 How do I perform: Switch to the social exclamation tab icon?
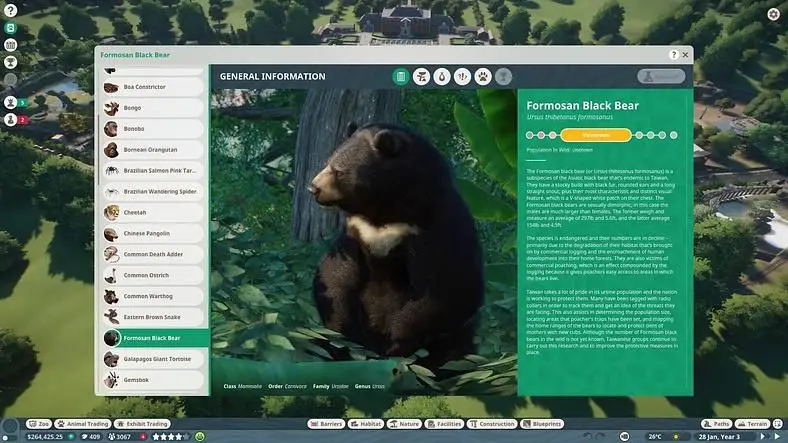tap(462, 77)
